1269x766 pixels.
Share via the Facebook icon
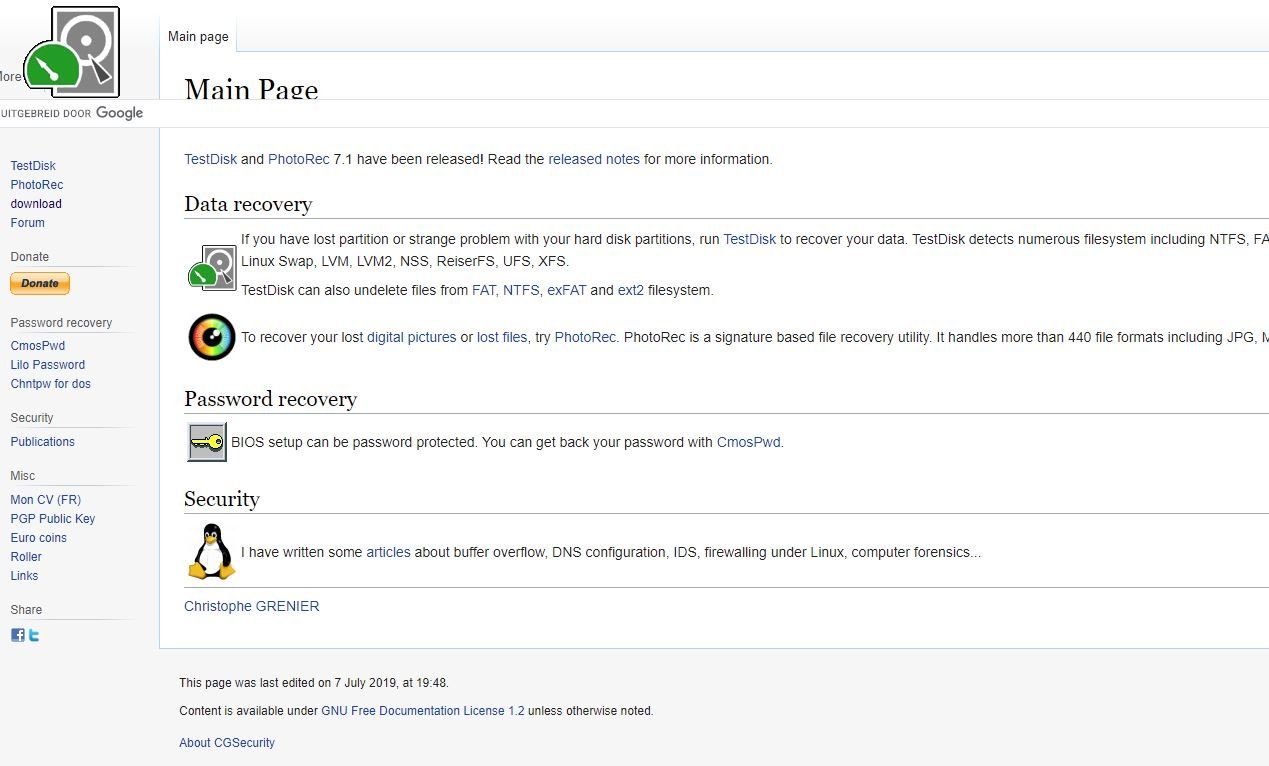(18, 635)
